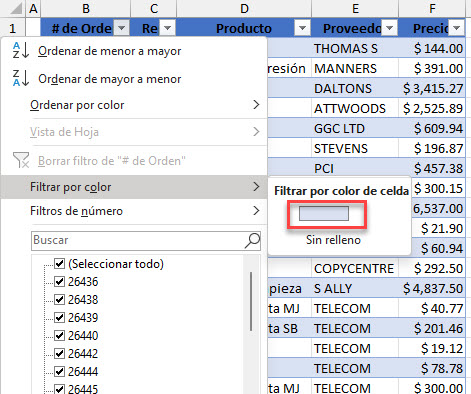Click the sort ascending A-Z icon
This screenshot has height=394, width=471.
tap(21, 51)
